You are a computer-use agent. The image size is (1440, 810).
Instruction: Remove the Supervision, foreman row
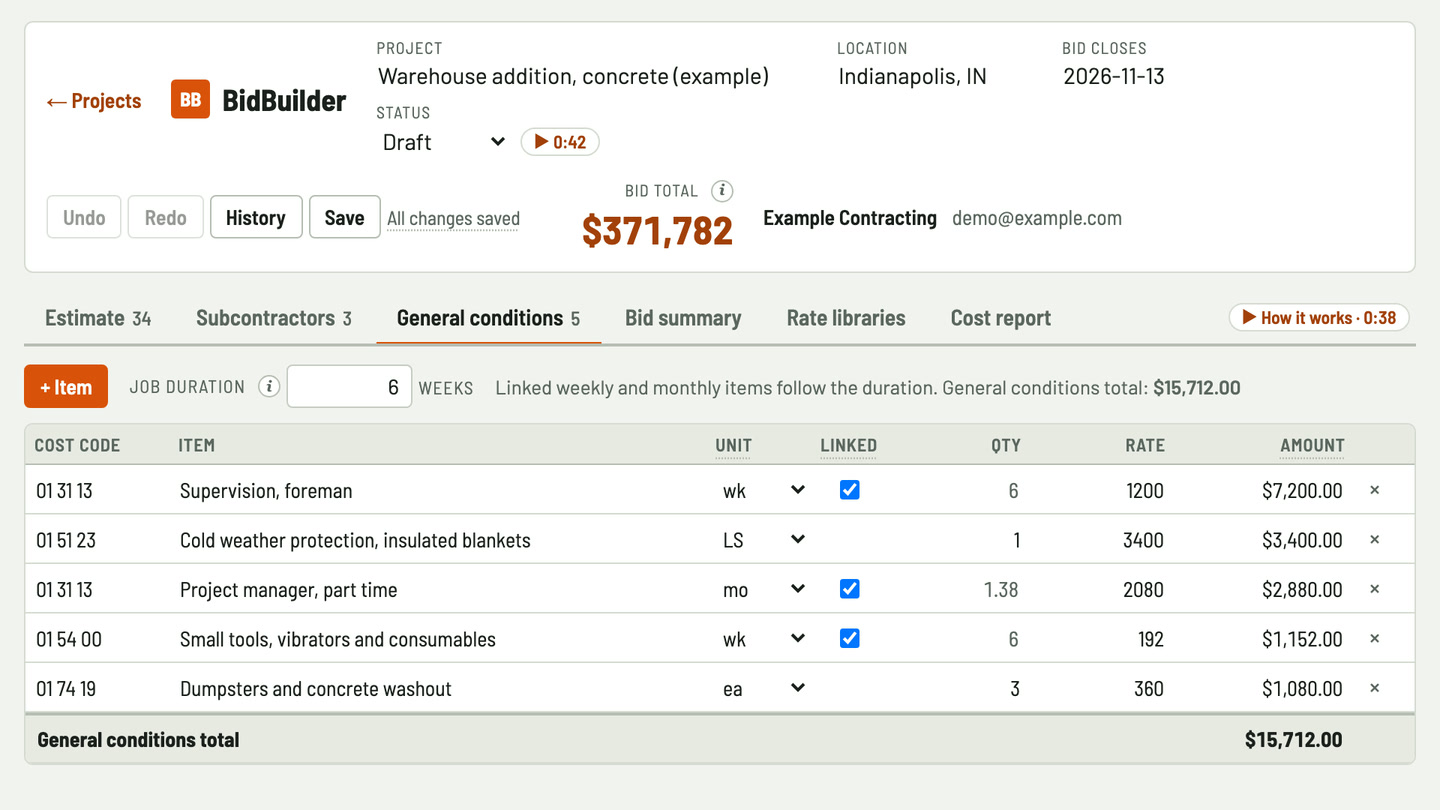coord(1374,490)
